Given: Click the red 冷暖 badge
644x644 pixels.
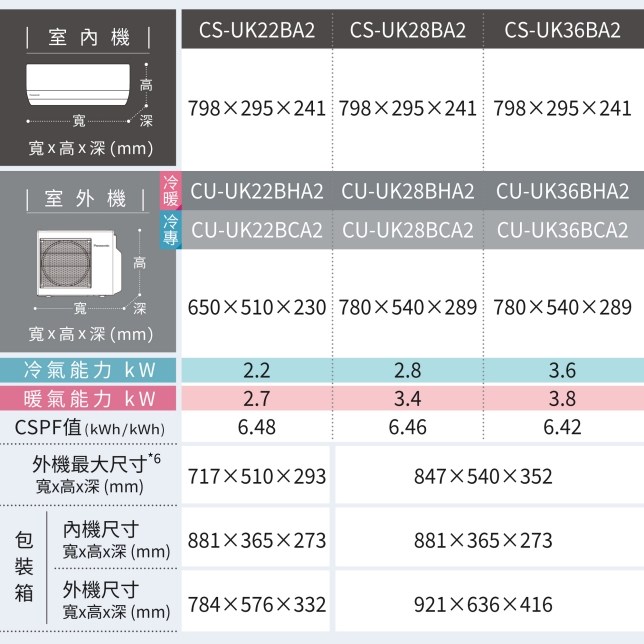Looking at the screenshot, I should coord(171,190).
